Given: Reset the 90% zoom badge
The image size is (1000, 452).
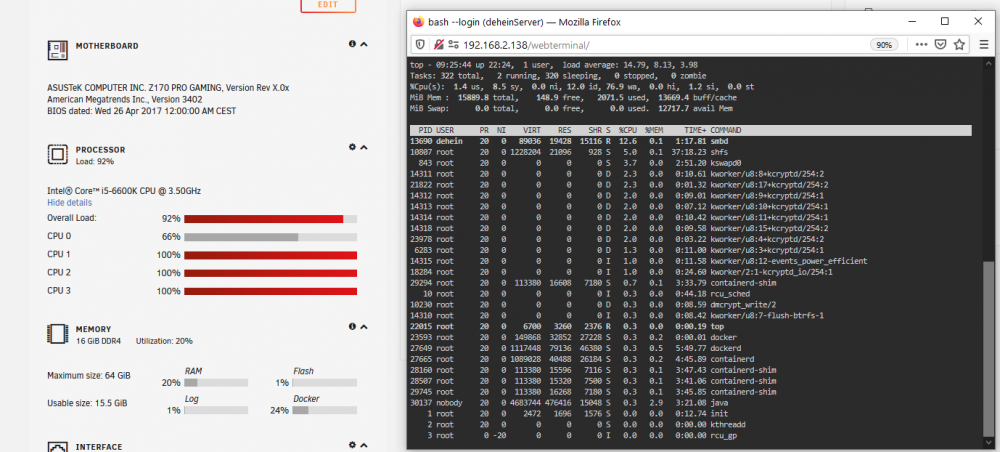Looking at the screenshot, I should (885, 45).
